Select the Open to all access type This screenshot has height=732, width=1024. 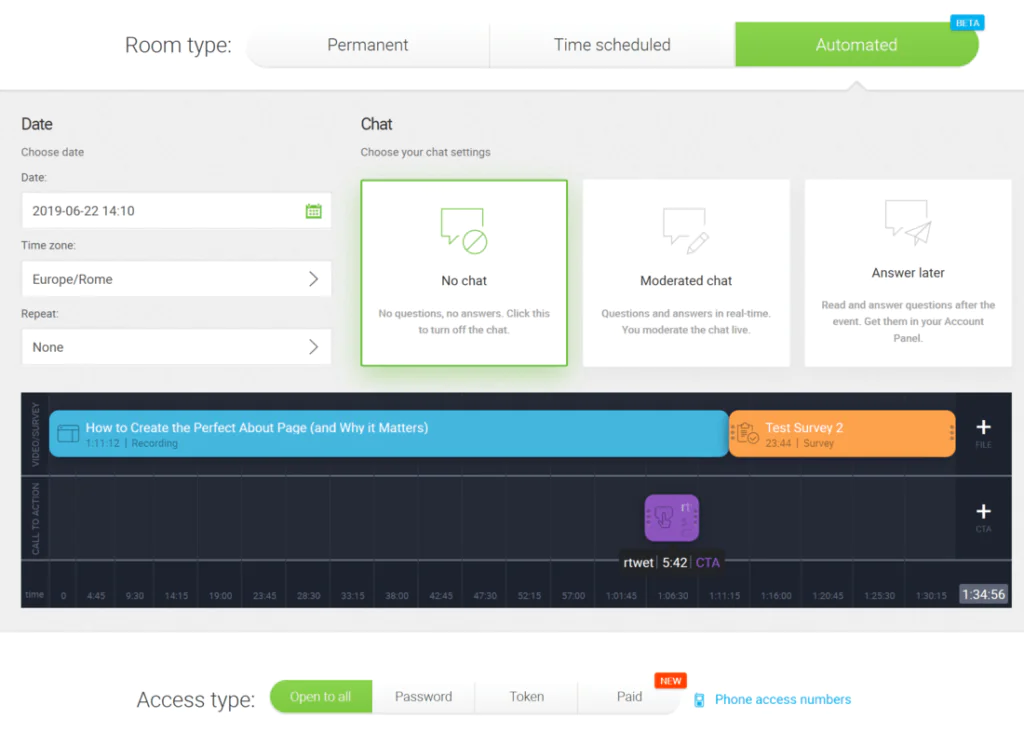321,697
